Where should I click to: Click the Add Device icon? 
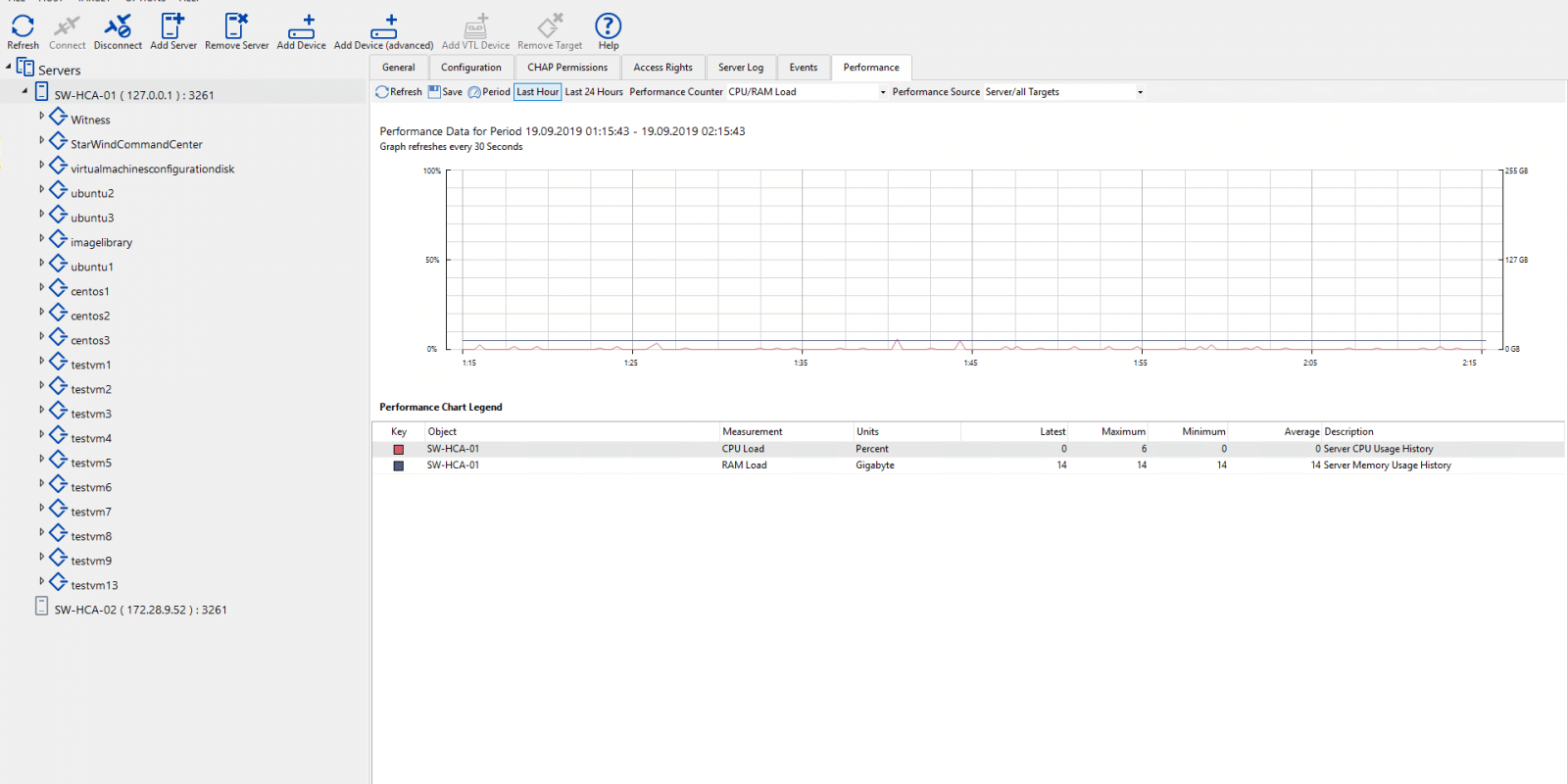[302, 26]
